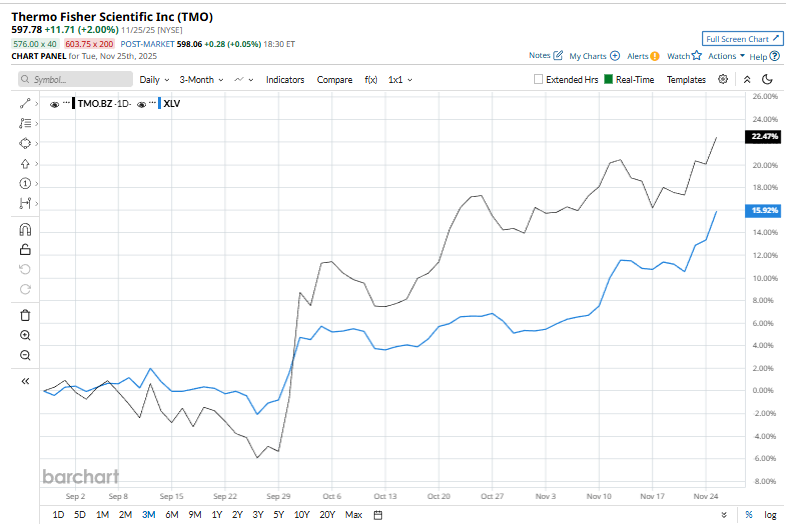Open chart settings gear icon
This screenshot has width=786, height=527.
pyautogui.click(x=723, y=79)
